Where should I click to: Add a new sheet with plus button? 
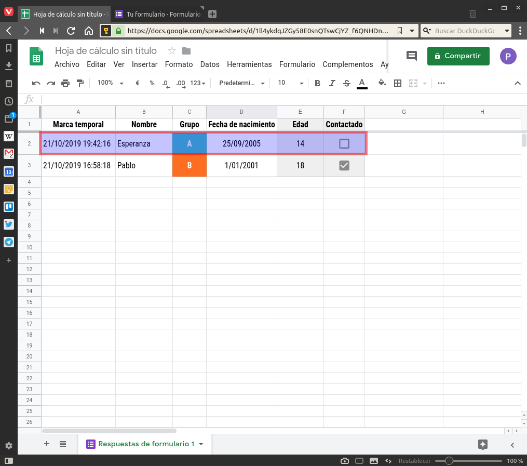coord(46,443)
